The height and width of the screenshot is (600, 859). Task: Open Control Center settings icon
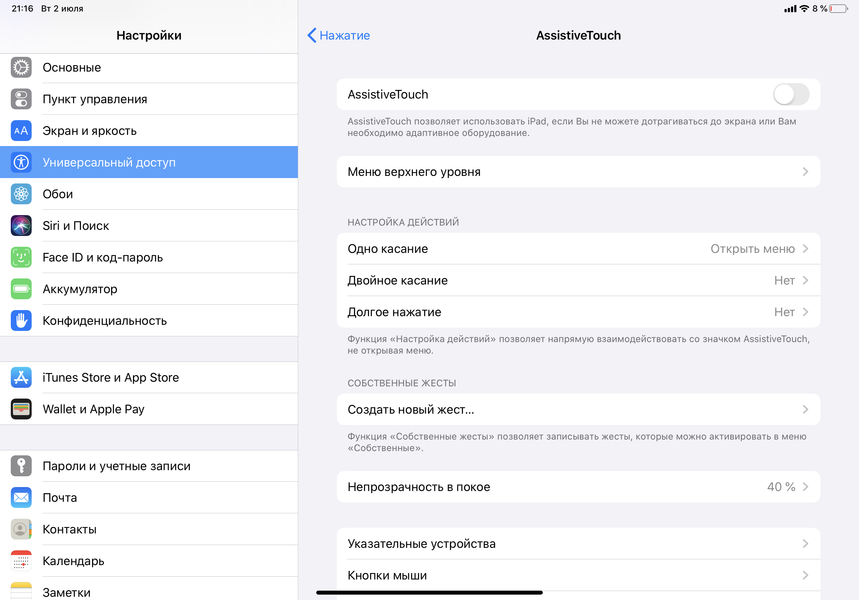pyautogui.click(x=22, y=99)
